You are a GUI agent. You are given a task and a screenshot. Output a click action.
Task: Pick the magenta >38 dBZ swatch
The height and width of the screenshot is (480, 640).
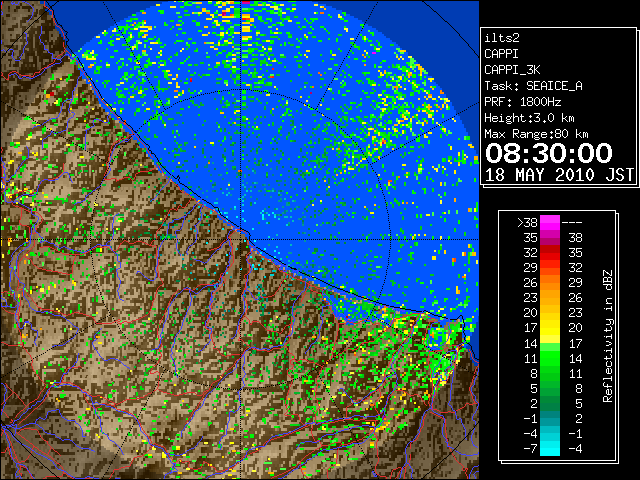(550, 222)
